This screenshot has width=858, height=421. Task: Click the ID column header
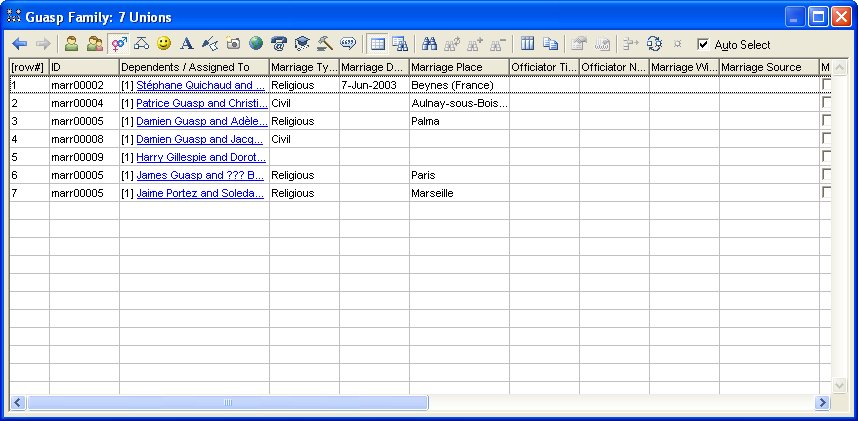(84, 67)
